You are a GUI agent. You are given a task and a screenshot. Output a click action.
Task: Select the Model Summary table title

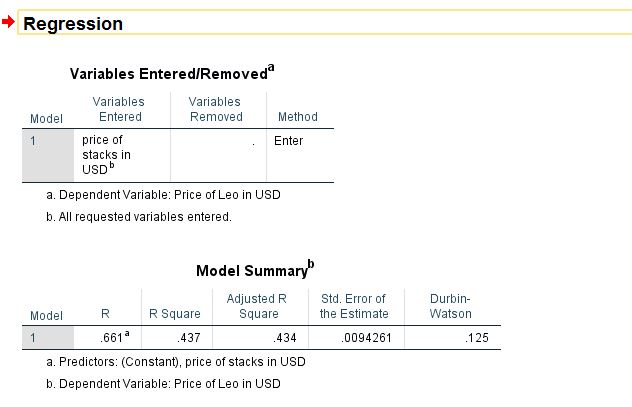[x=255, y=270]
